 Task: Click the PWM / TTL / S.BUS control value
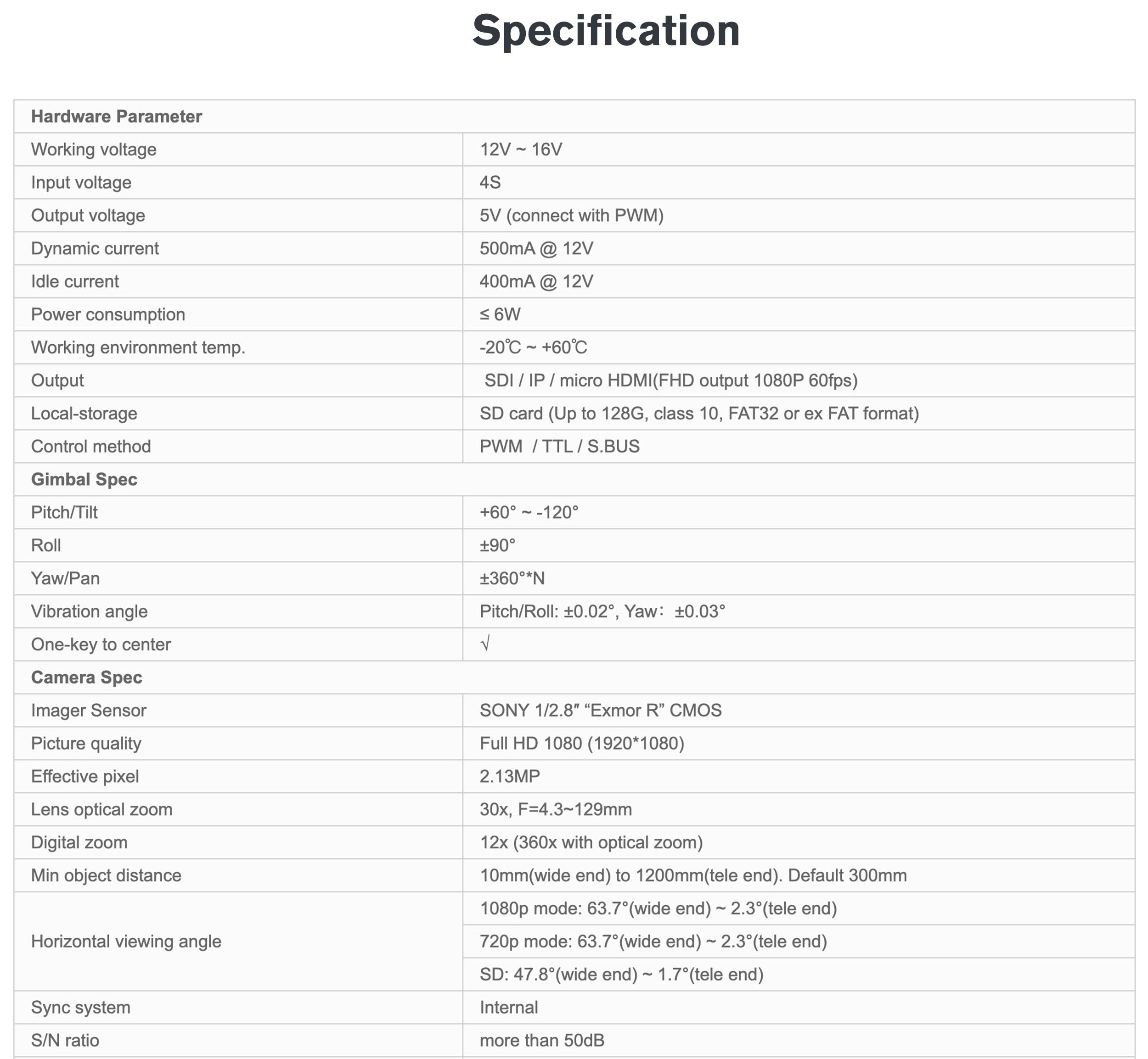point(559,446)
